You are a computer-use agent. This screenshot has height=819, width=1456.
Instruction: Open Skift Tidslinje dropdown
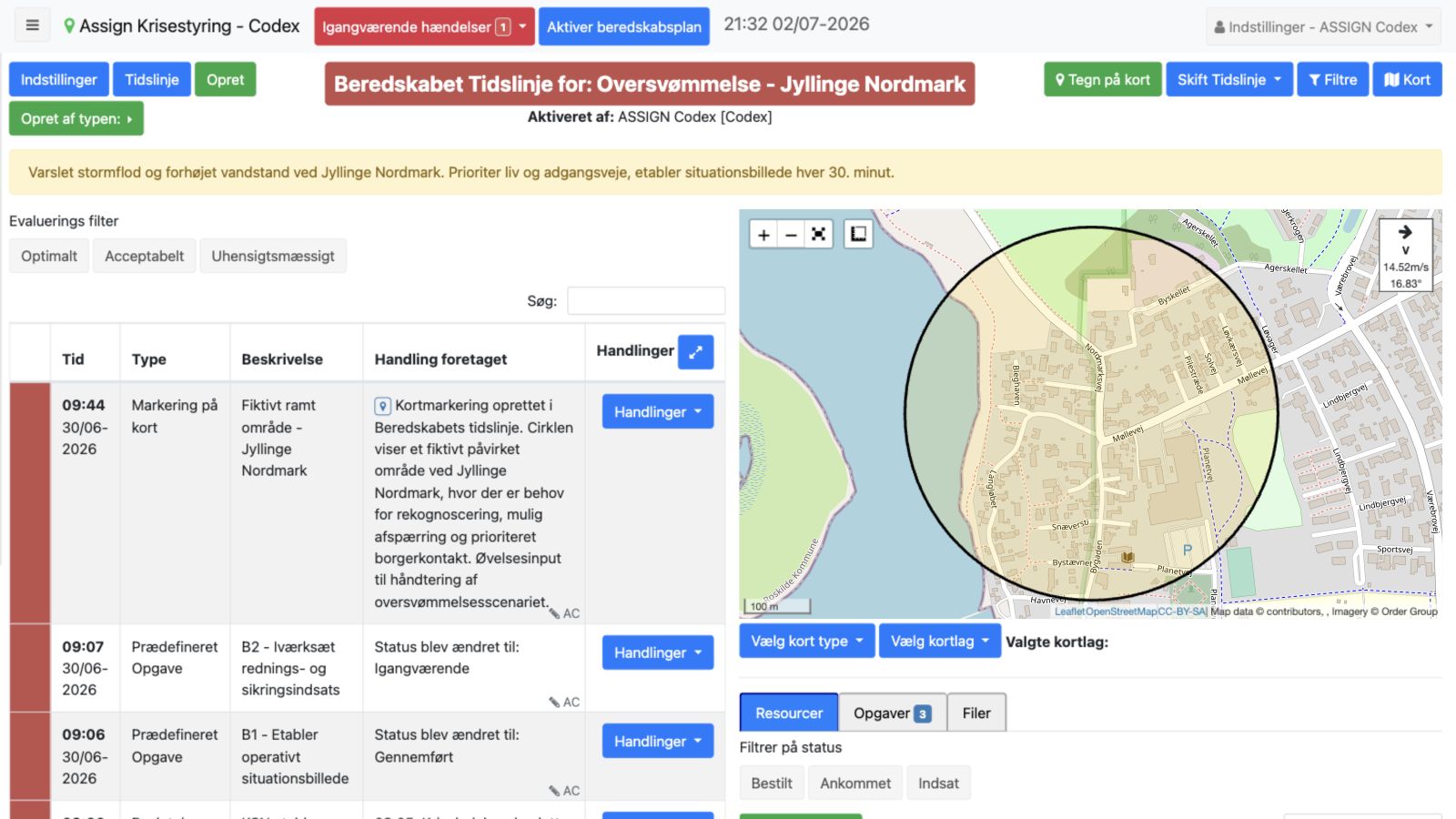(x=1229, y=79)
